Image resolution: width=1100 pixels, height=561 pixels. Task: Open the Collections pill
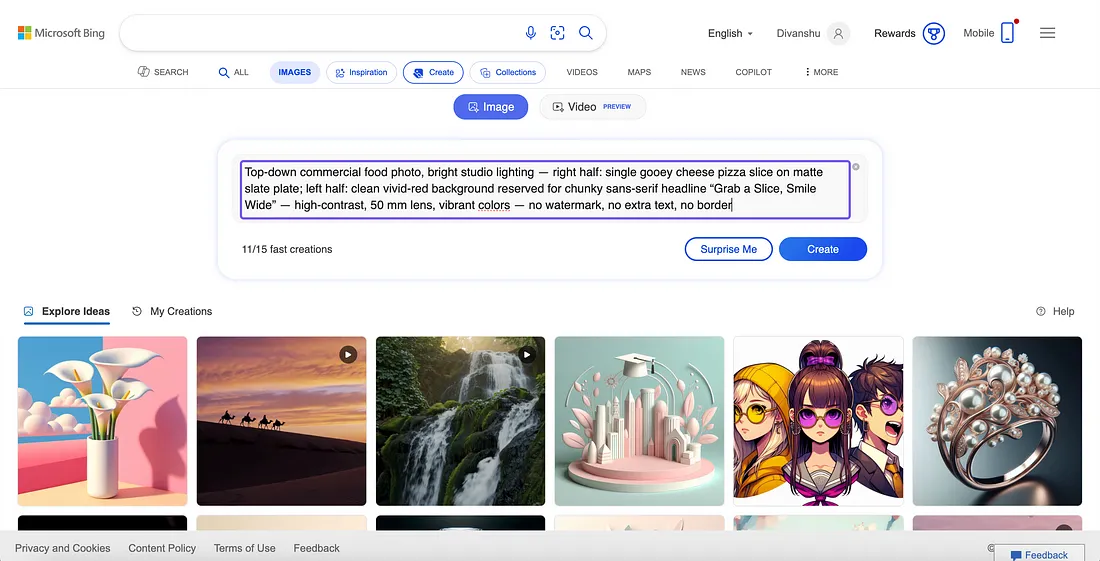[508, 72]
